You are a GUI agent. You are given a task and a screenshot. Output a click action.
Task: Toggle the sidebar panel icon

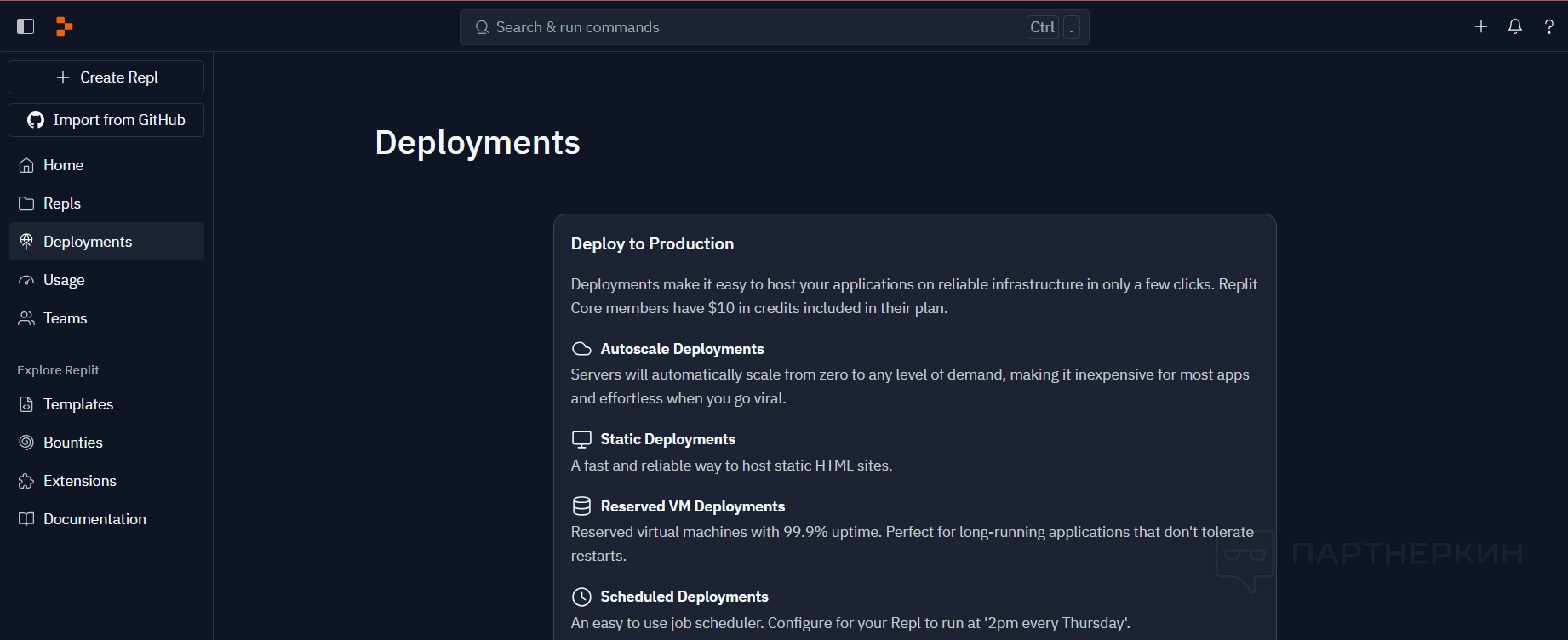[26, 26]
